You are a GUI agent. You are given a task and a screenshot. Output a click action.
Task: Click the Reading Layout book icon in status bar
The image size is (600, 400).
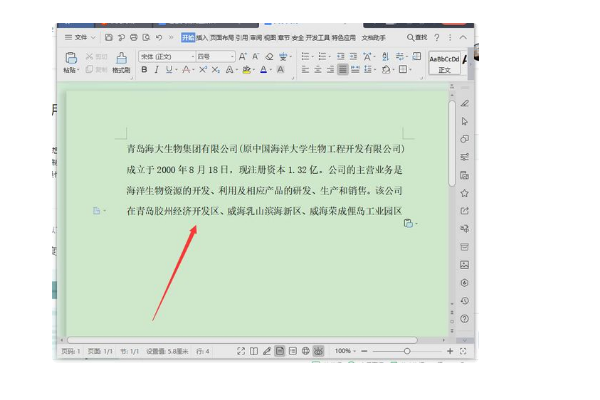254,351
